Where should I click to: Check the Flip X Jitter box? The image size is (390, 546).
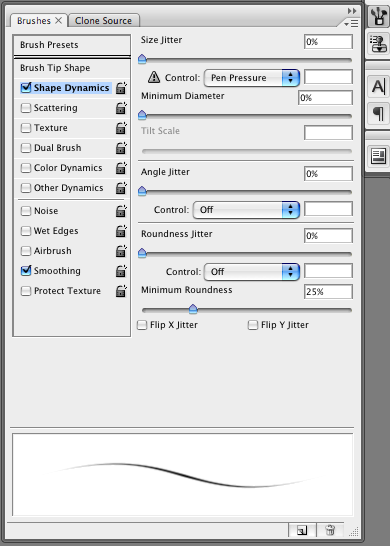click(x=142, y=325)
